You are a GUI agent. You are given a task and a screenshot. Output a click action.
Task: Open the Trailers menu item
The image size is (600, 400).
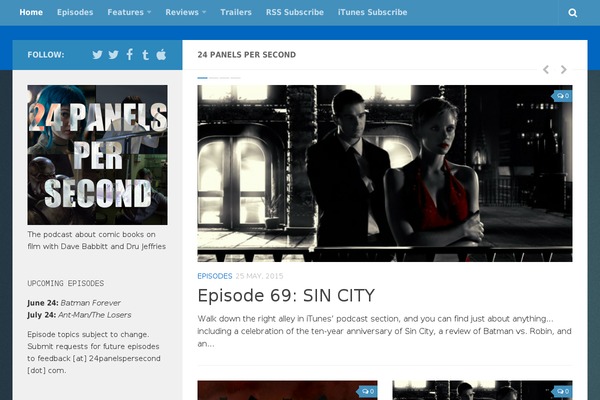click(x=236, y=12)
